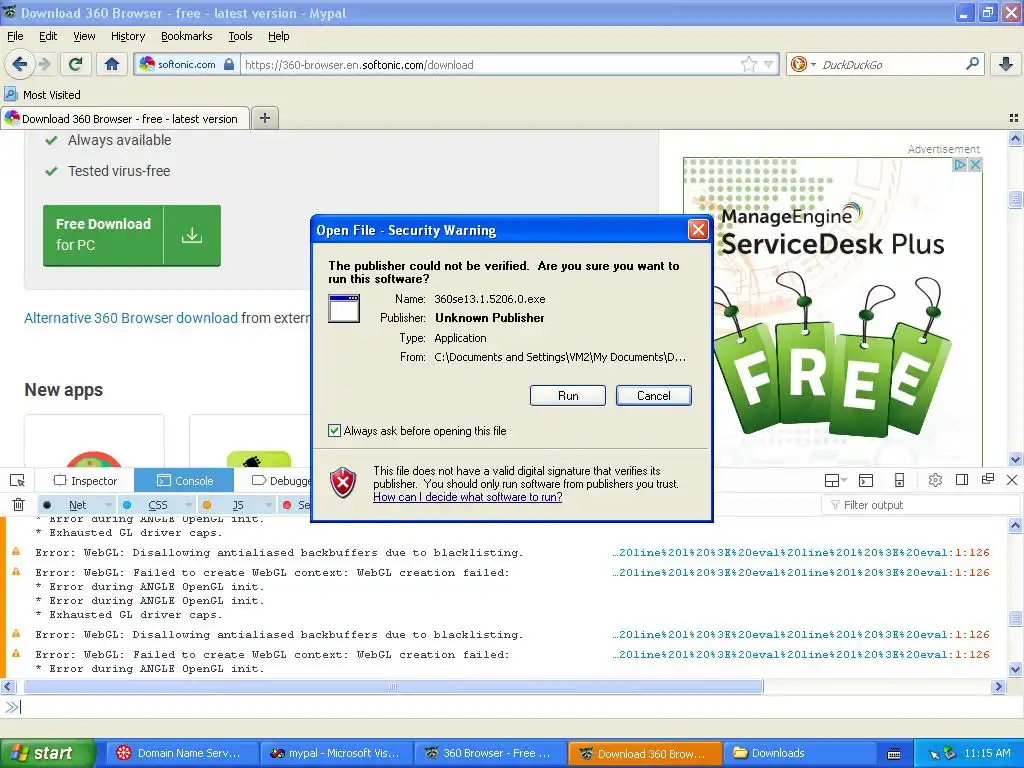
Task: Click the page vertical scrollbar down arrow
Action: point(1015,459)
